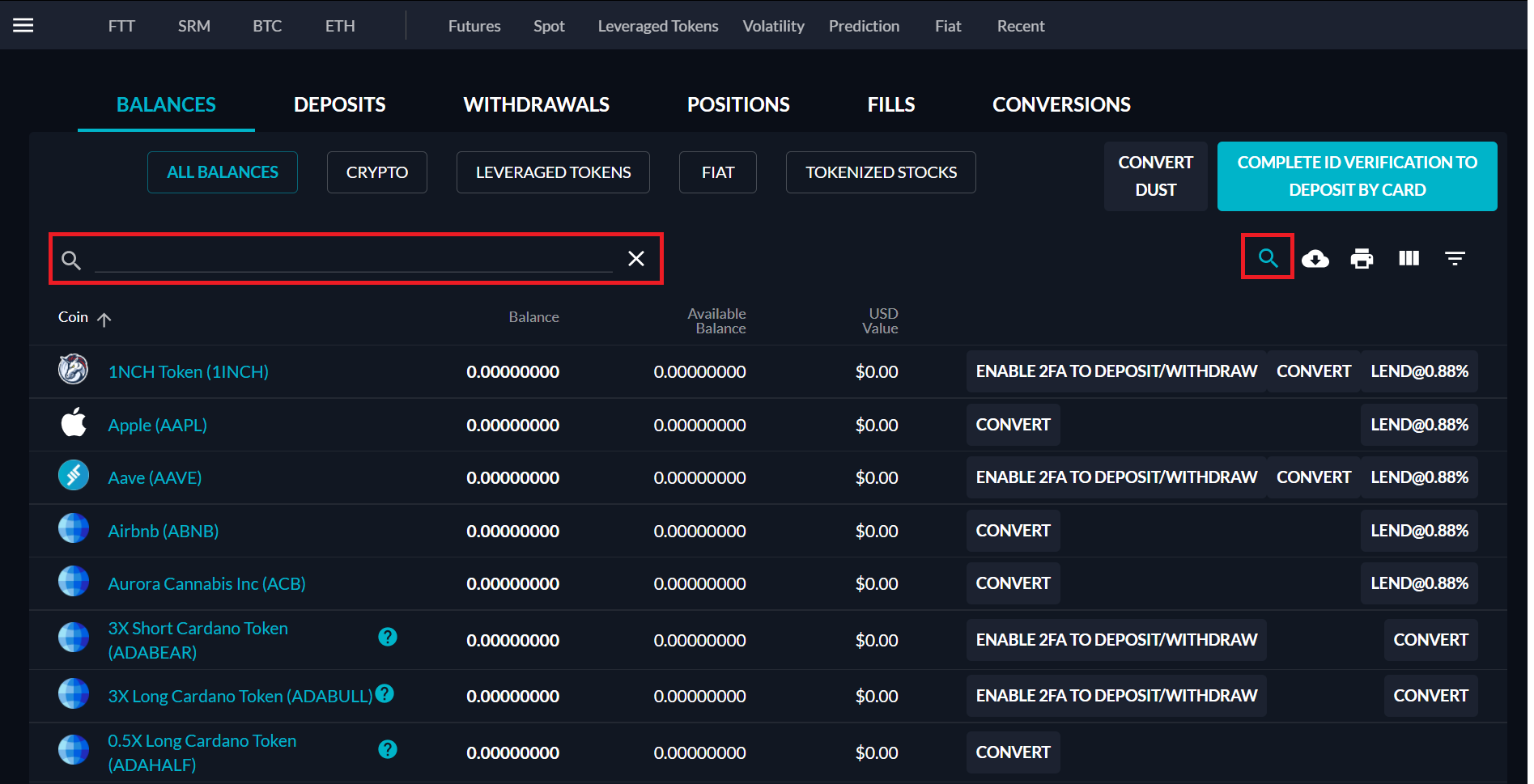Sort by Coin column arrow
This screenshot has width=1534, height=784.
click(104, 319)
